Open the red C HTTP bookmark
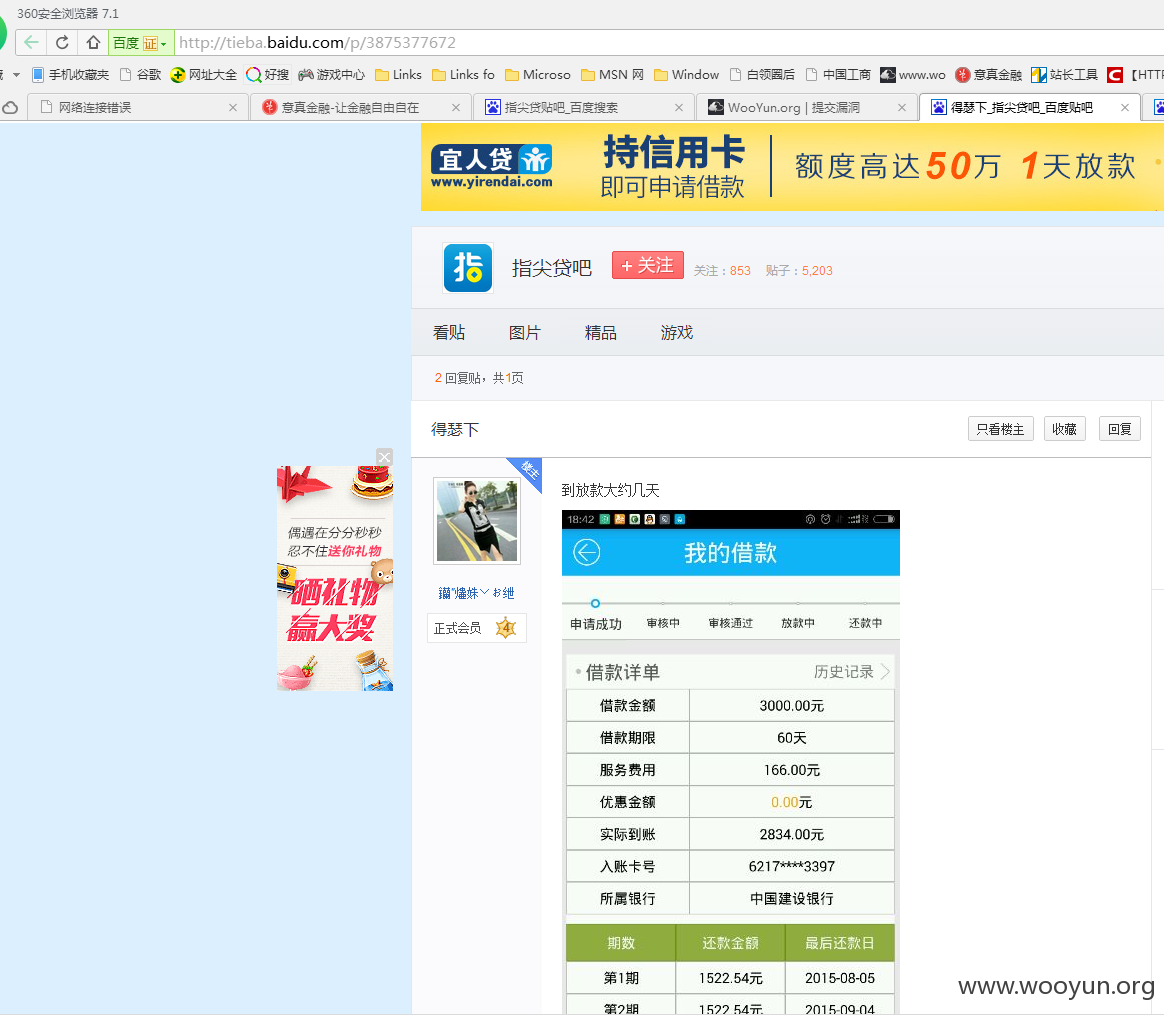 (1135, 74)
